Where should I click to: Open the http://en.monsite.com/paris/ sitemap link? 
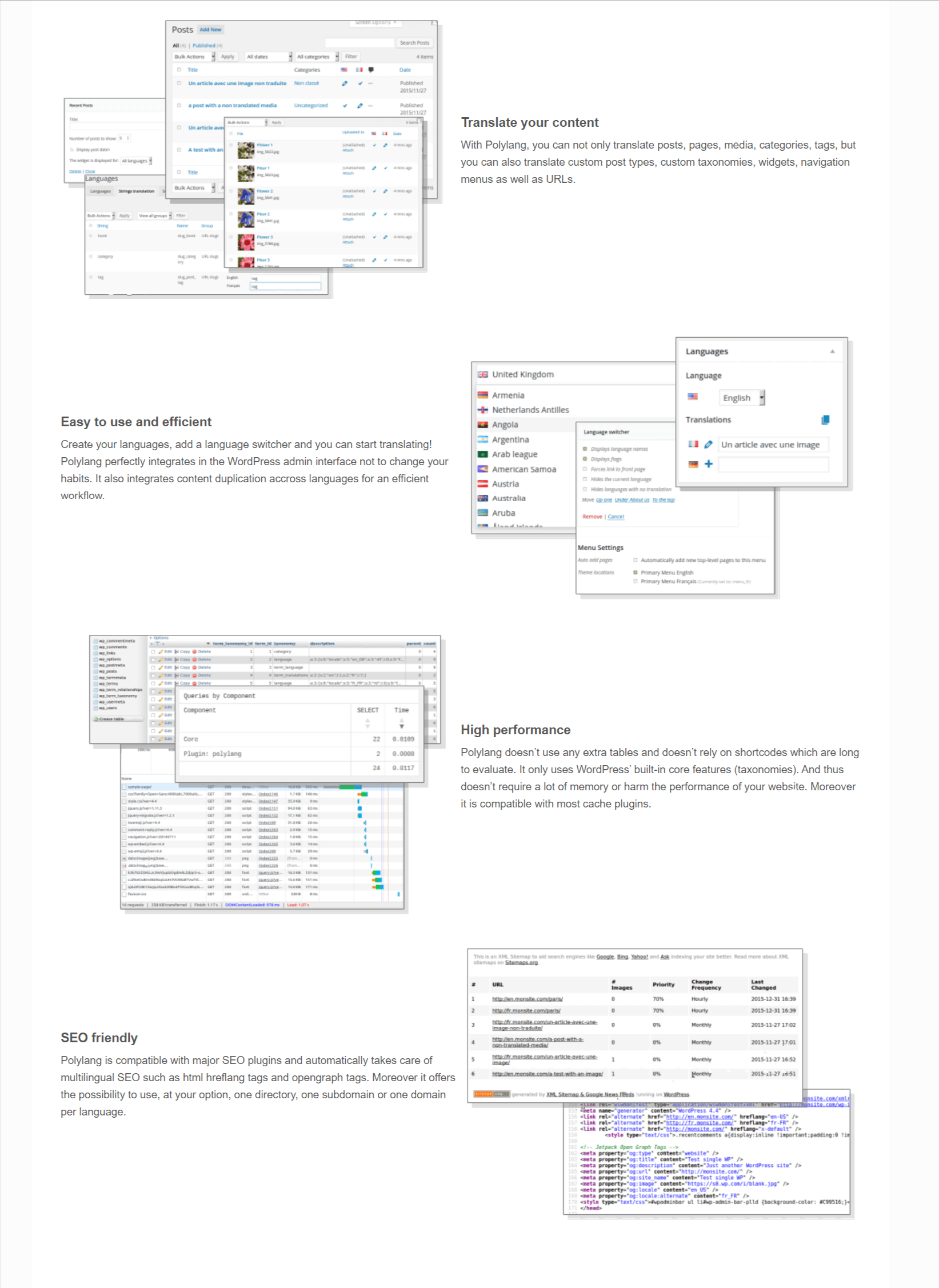527,999
